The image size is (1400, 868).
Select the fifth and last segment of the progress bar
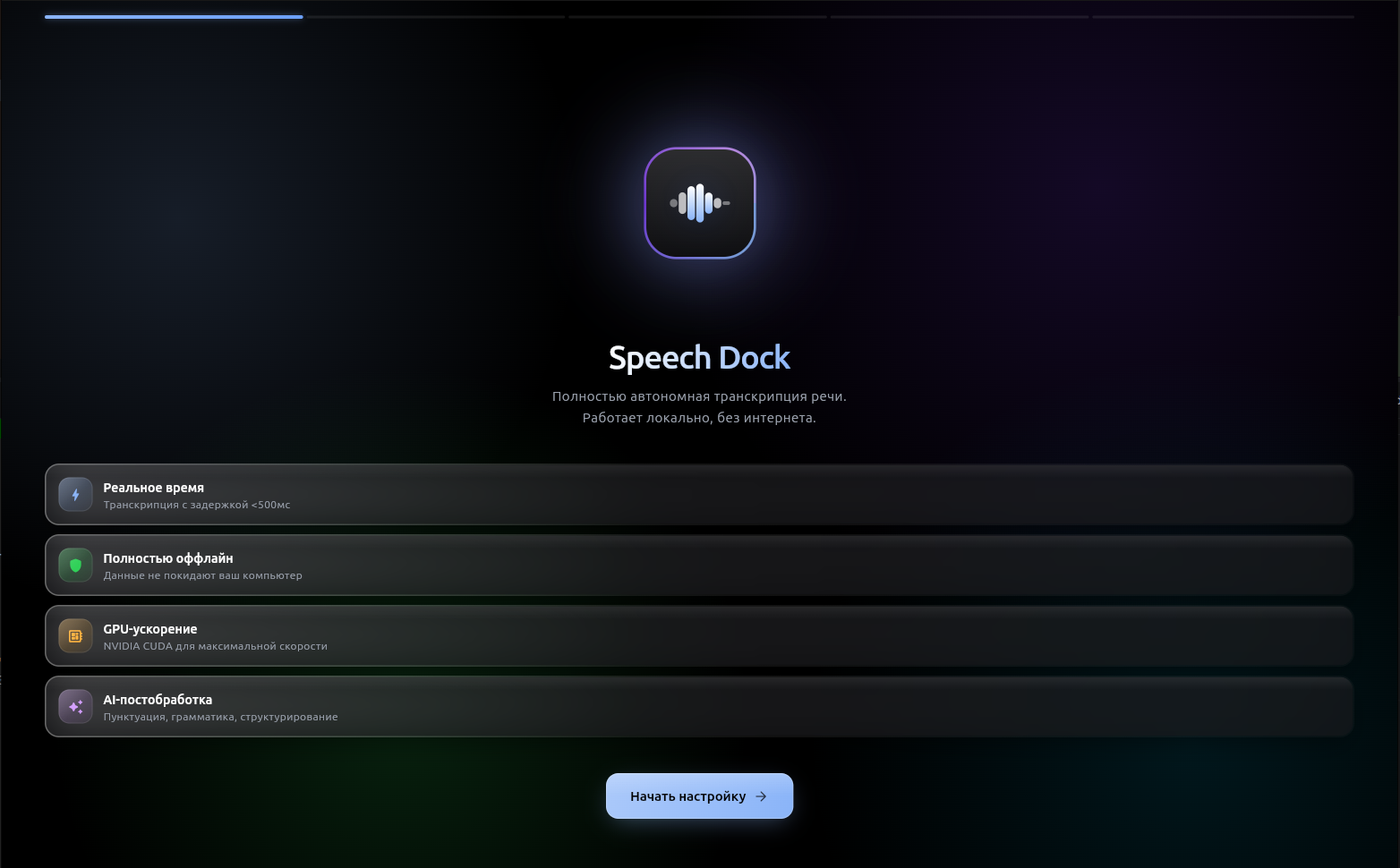pos(1223,17)
